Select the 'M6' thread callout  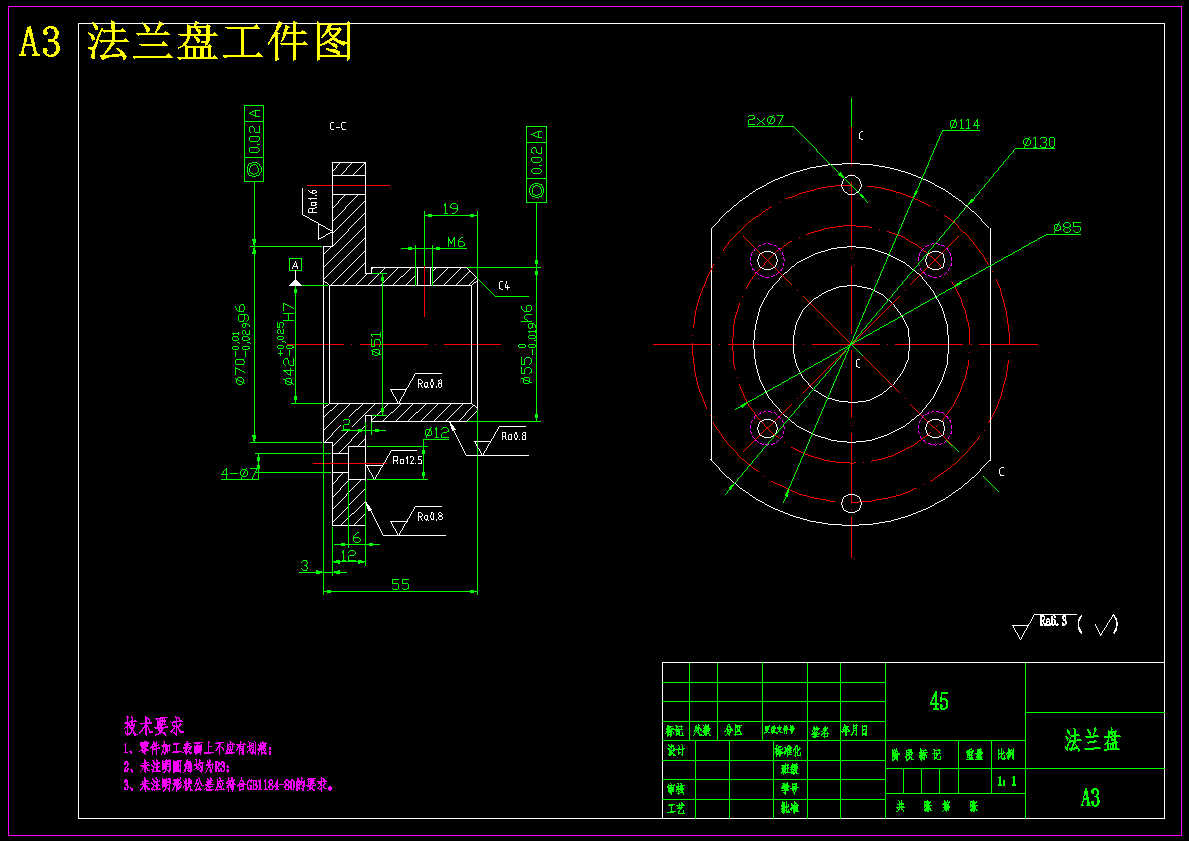click(456, 242)
